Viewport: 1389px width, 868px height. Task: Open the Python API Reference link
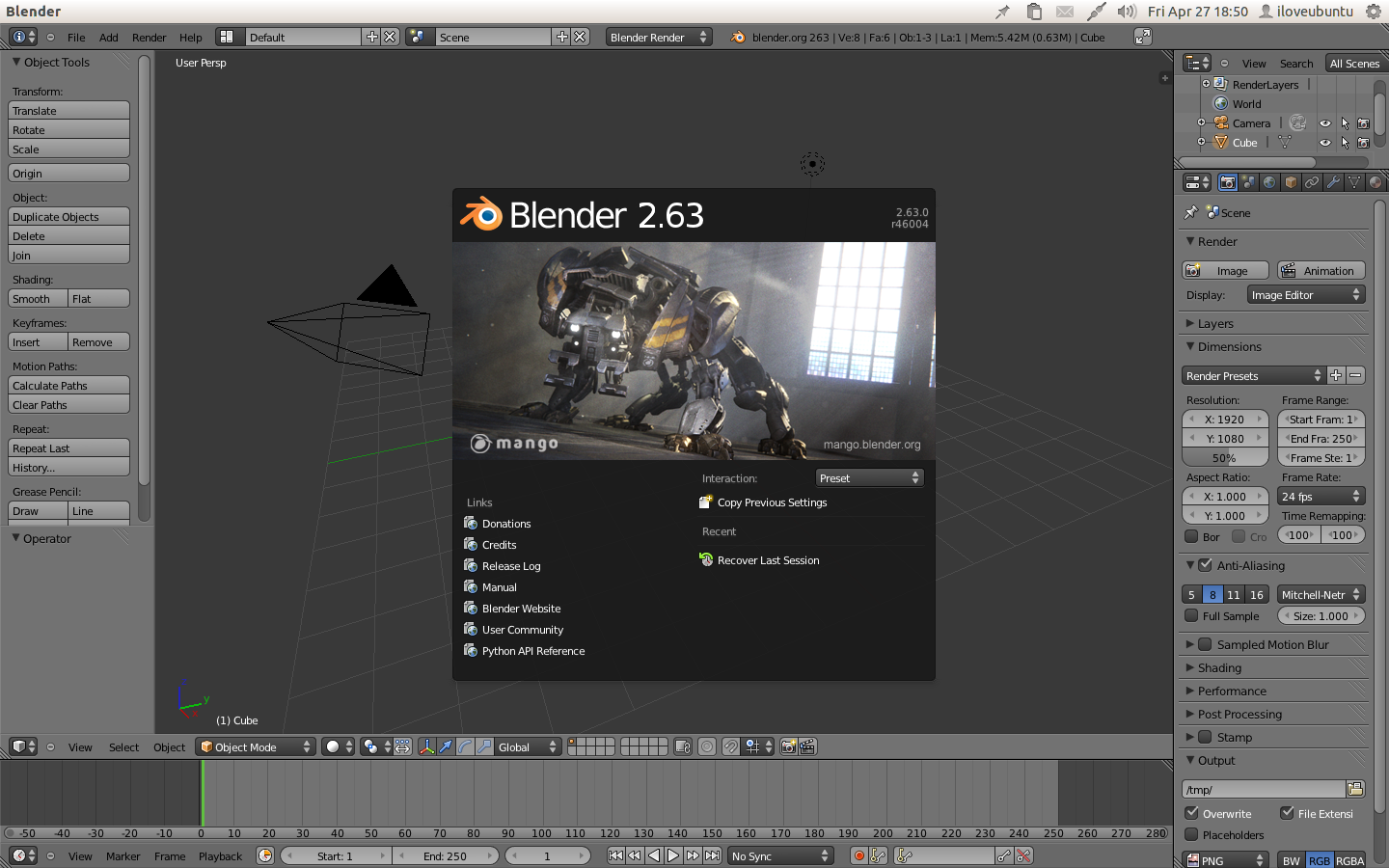pyautogui.click(x=532, y=651)
